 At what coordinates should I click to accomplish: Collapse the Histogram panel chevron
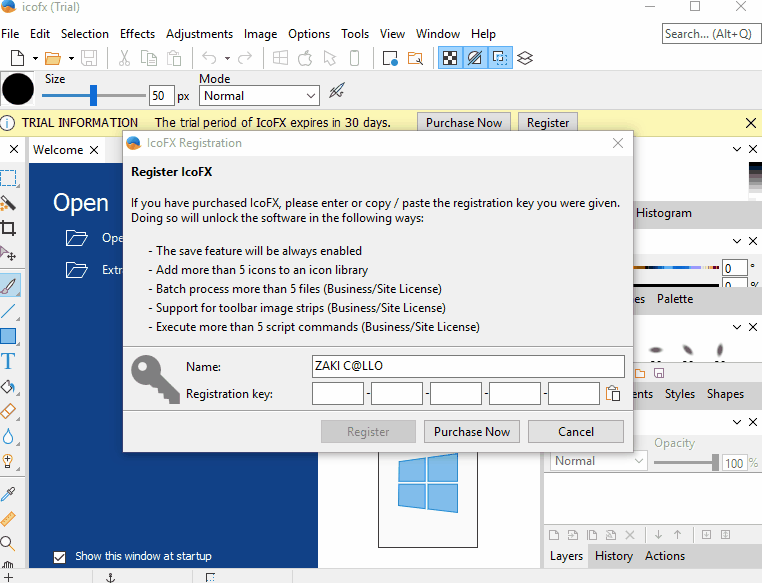pos(737,149)
